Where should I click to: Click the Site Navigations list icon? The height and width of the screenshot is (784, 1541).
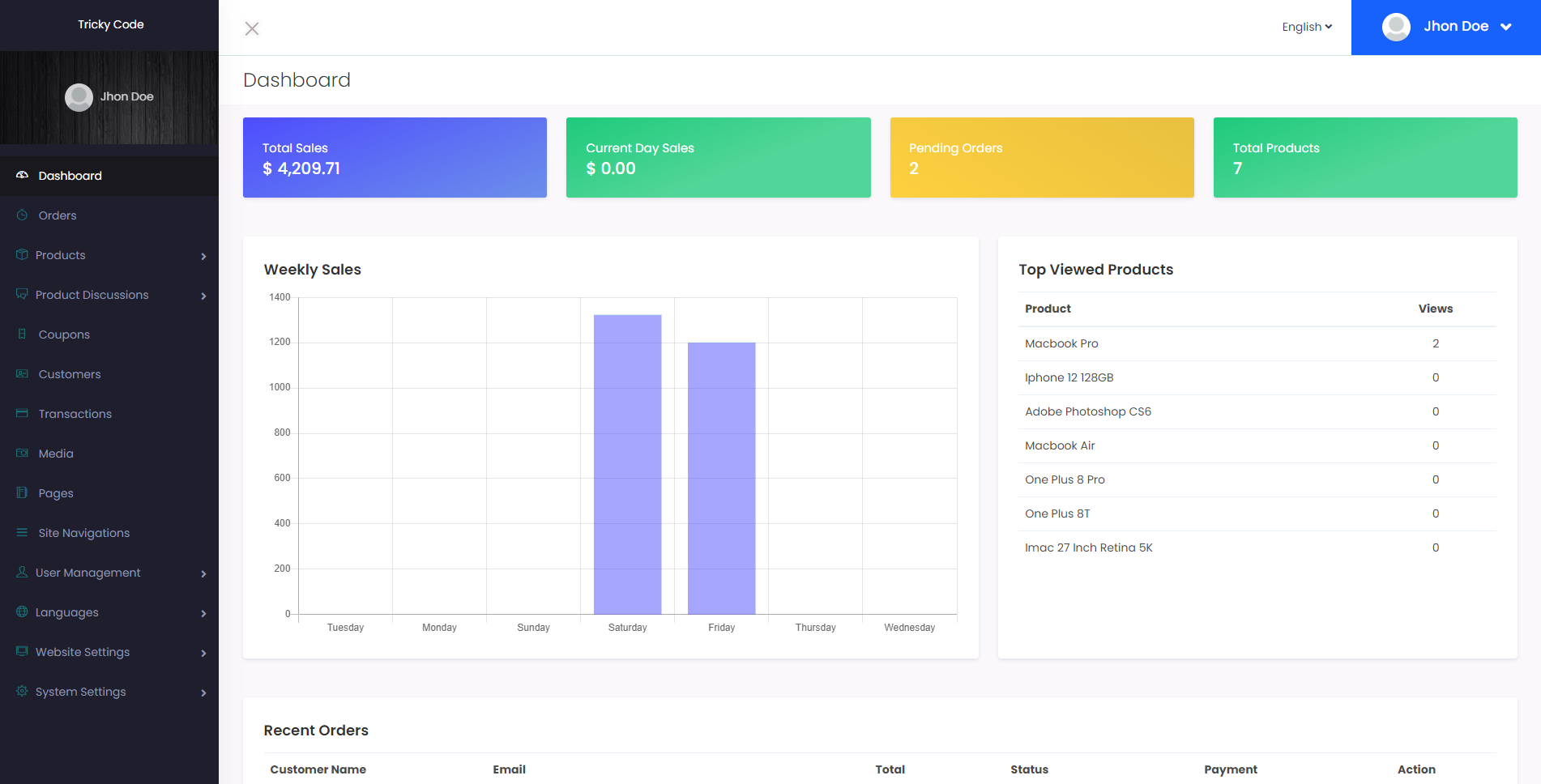pyautogui.click(x=22, y=532)
